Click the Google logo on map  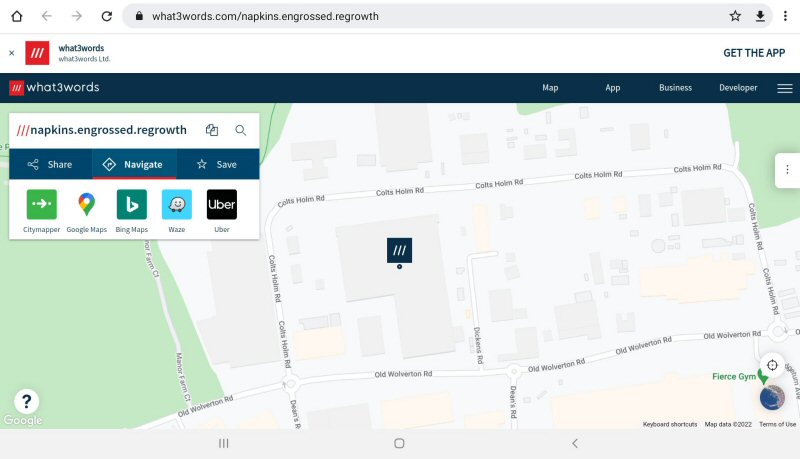point(23,420)
